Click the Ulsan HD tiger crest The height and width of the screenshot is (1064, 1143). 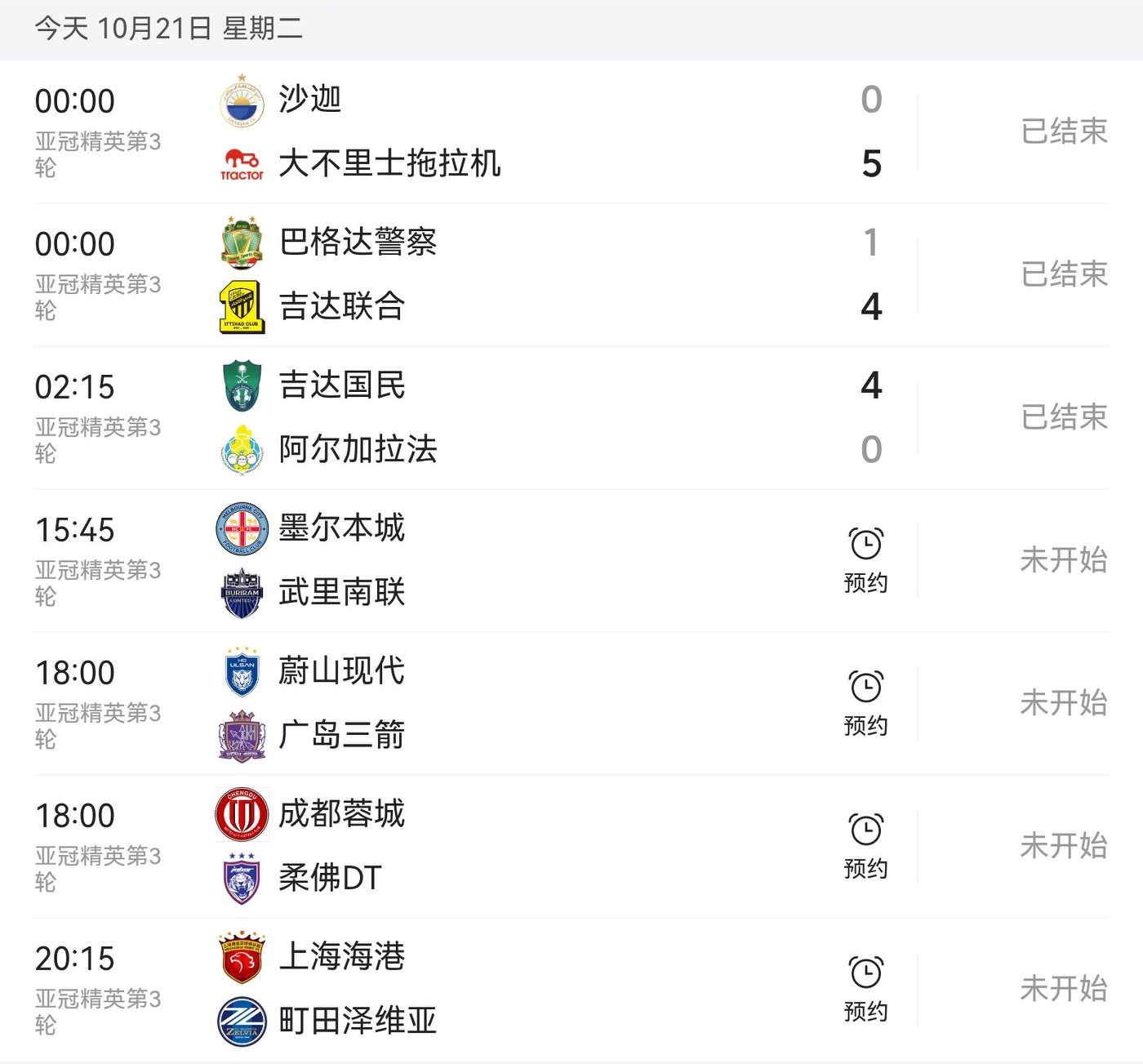coord(242,671)
